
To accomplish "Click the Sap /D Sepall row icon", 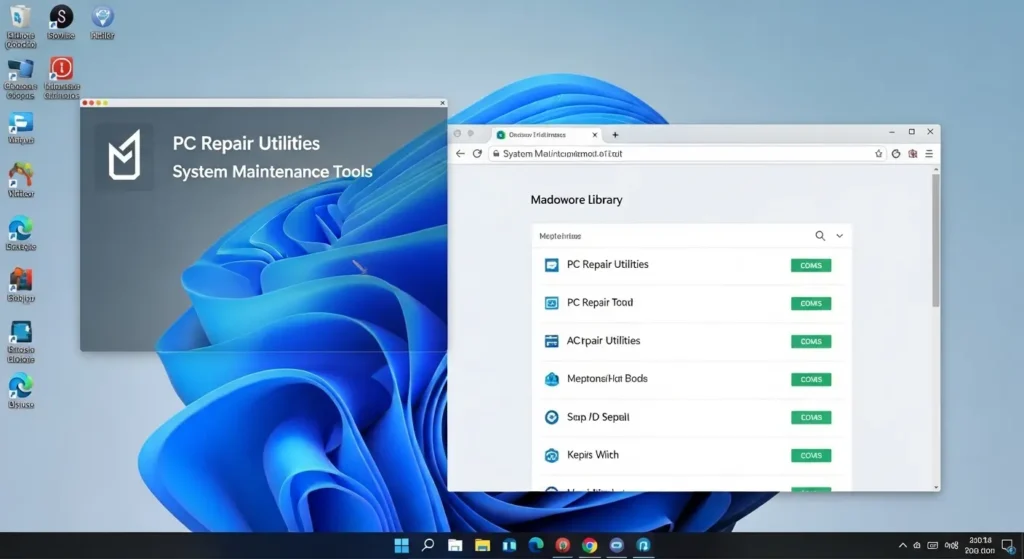I will click(x=552, y=417).
